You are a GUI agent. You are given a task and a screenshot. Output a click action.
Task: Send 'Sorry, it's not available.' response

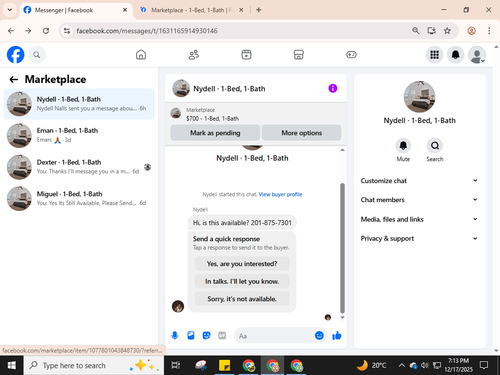[x=242, y=299]
